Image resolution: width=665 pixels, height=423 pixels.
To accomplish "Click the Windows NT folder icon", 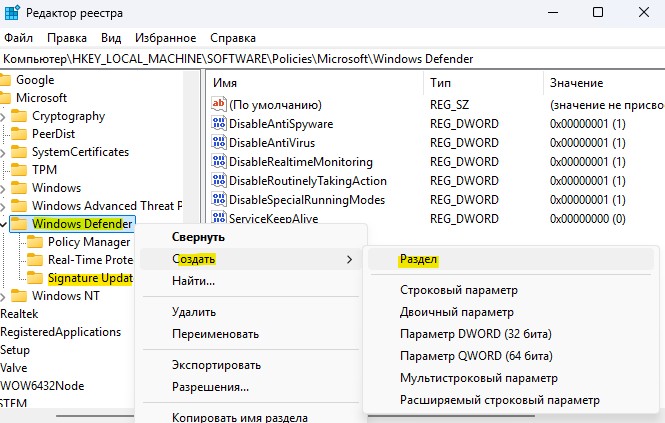I will (19, 296).
